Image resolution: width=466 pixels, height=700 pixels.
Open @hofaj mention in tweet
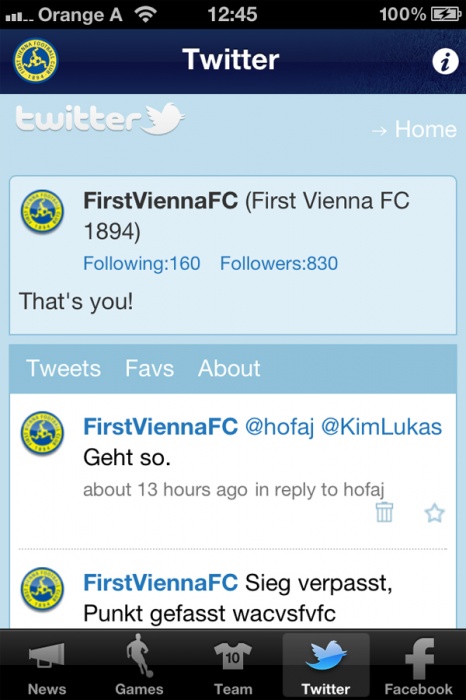tap(279, 427)
